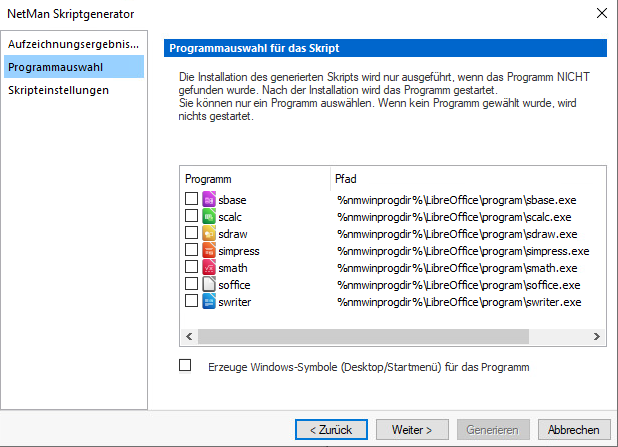
Task: Click the path ending in sdraw.exe
Action: (x=457, y=234)
